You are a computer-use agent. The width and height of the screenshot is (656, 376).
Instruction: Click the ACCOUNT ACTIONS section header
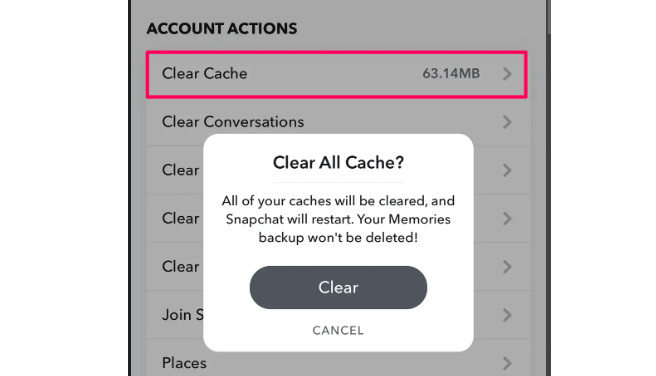coord(222,28)
